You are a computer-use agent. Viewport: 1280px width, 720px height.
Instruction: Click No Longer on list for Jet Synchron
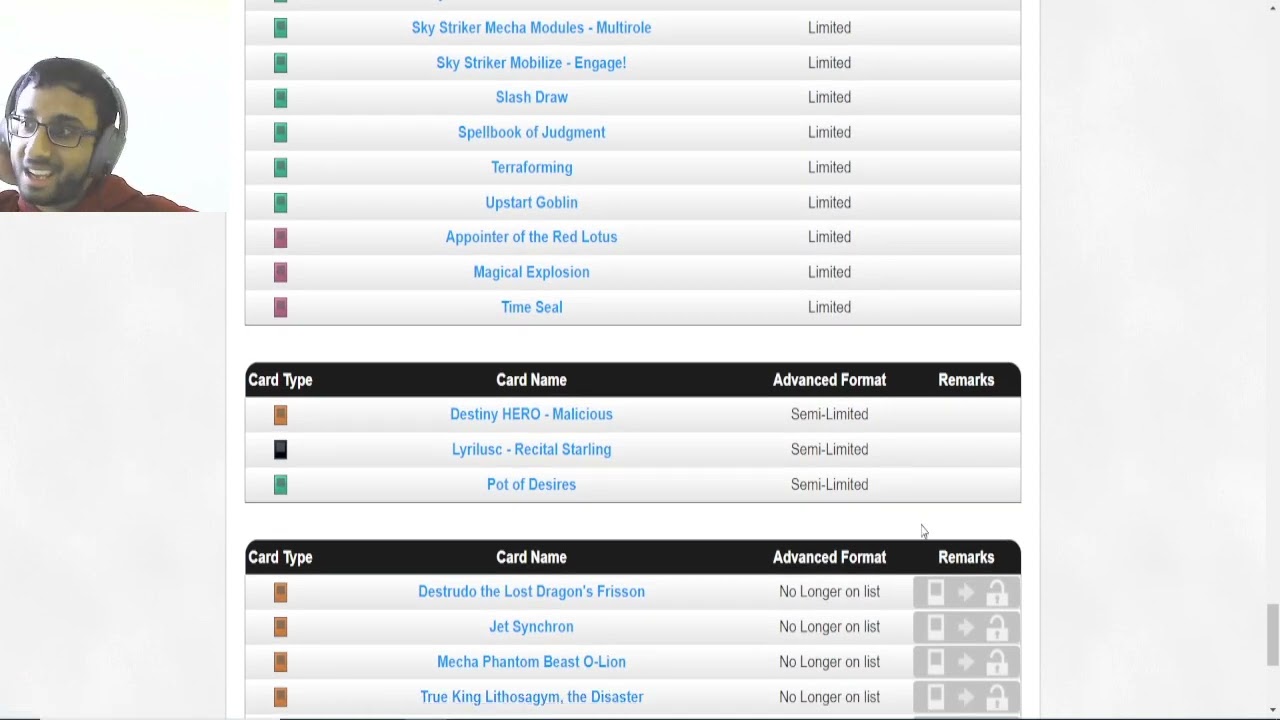pos(829,626)
